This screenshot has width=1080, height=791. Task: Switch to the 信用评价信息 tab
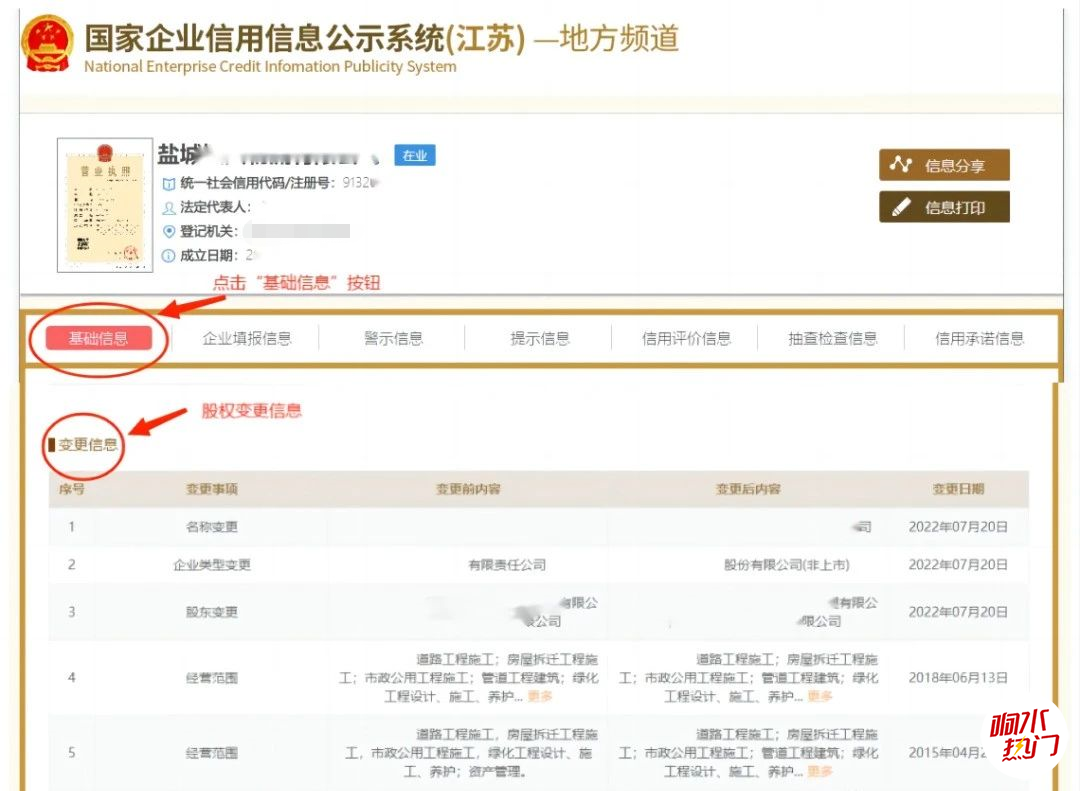pyautogui.click(x=686, y=338)
